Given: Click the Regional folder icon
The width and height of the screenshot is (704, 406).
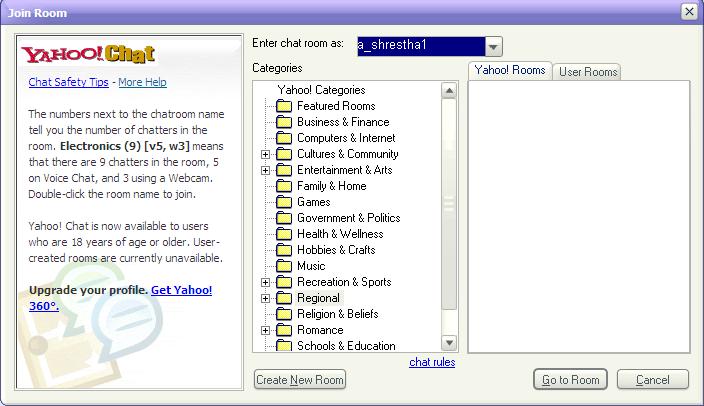Looking at the screenshot, I should click(x=284, y=298).
